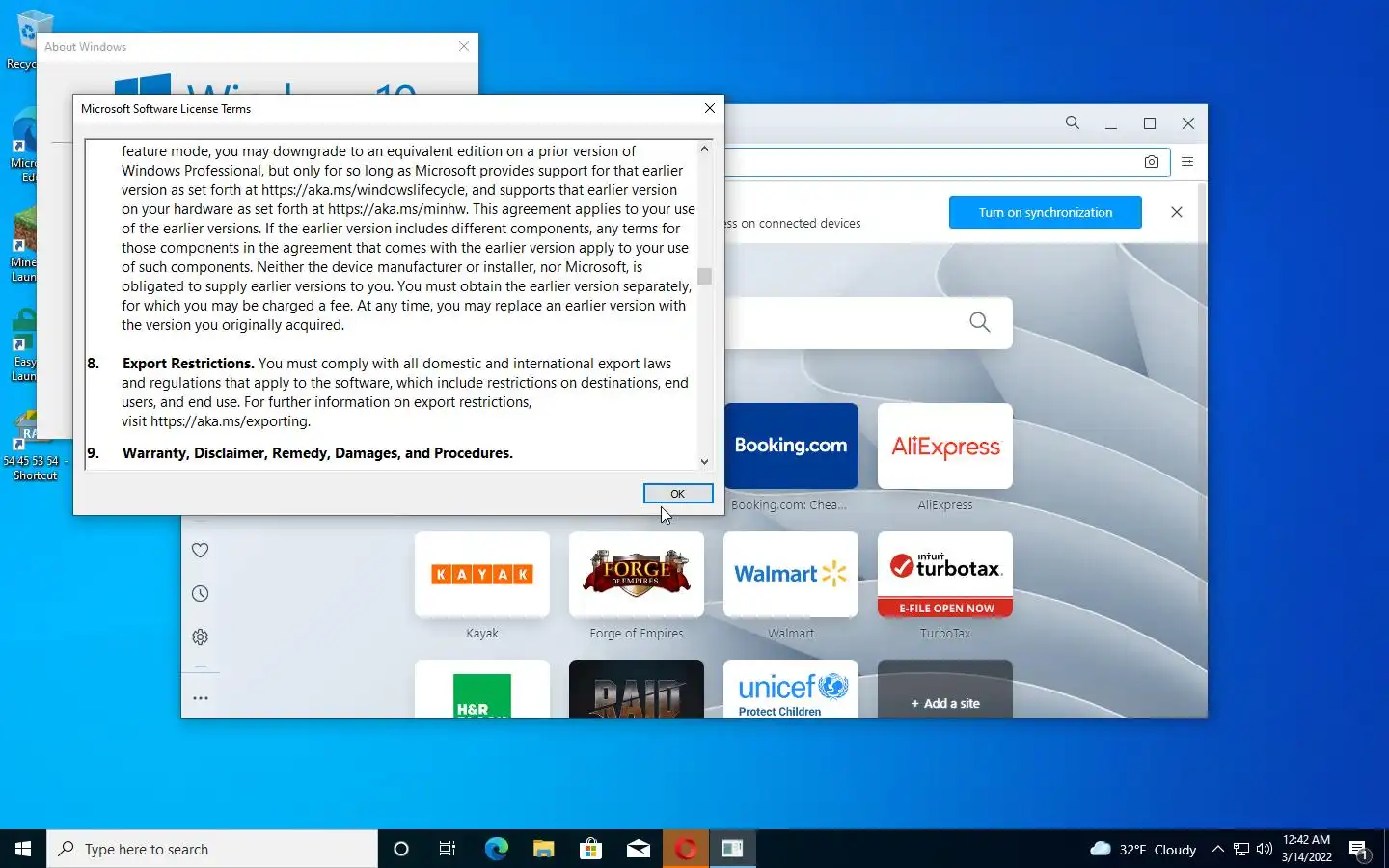Open the RAID speed dial tile
The width and height of the screenshot is (1389, 868).
coord(637,689)
